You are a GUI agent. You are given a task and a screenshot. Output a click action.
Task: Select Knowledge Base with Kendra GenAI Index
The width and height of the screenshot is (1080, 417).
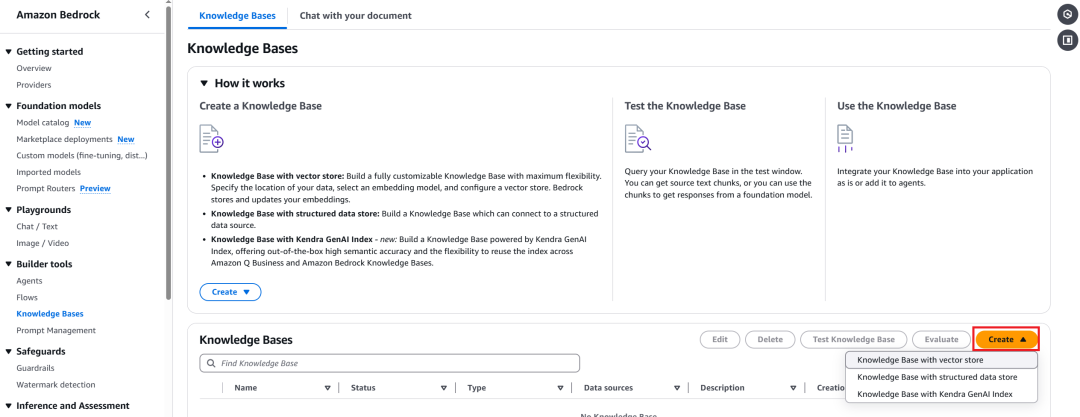(934, 394)
